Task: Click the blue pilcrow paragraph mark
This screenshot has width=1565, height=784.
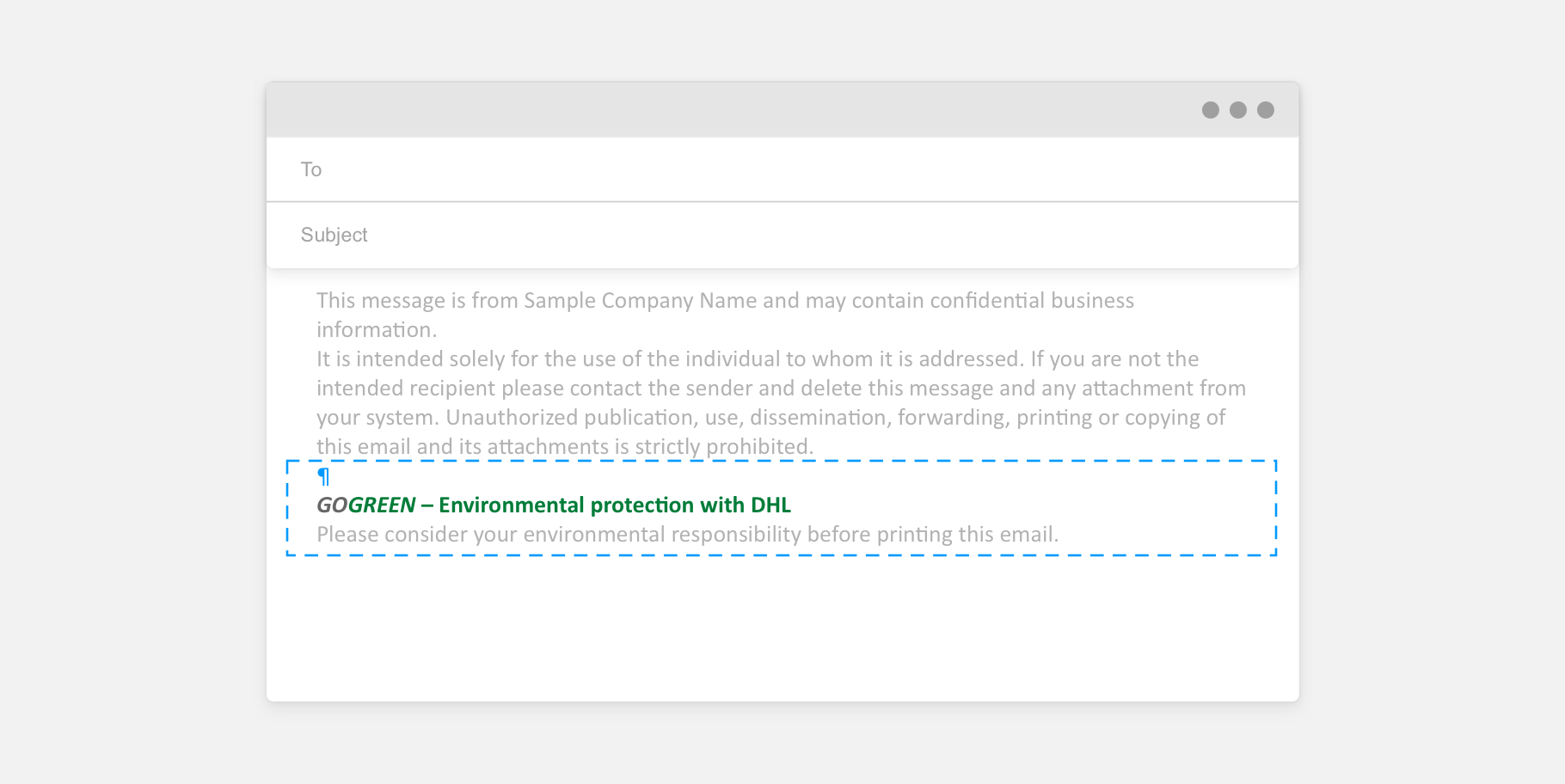Action: [323, 476]
